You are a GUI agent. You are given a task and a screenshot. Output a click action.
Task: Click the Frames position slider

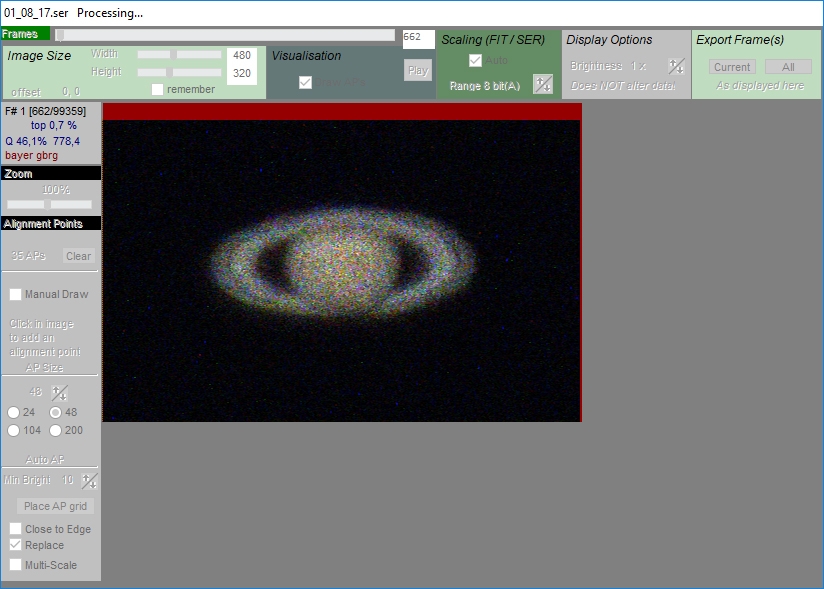(225, 35)
